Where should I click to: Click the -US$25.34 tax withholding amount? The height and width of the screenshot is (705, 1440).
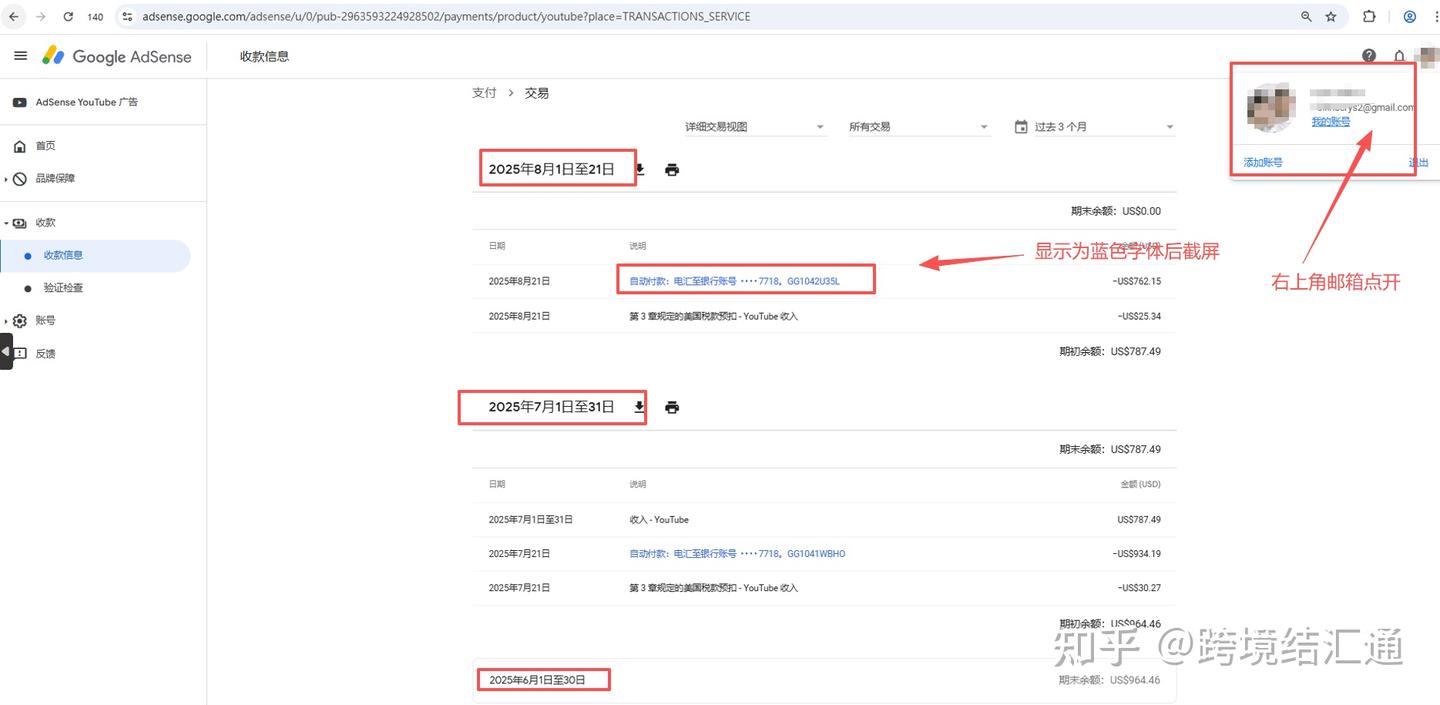pyautogui.click(x=1141, y=316)
